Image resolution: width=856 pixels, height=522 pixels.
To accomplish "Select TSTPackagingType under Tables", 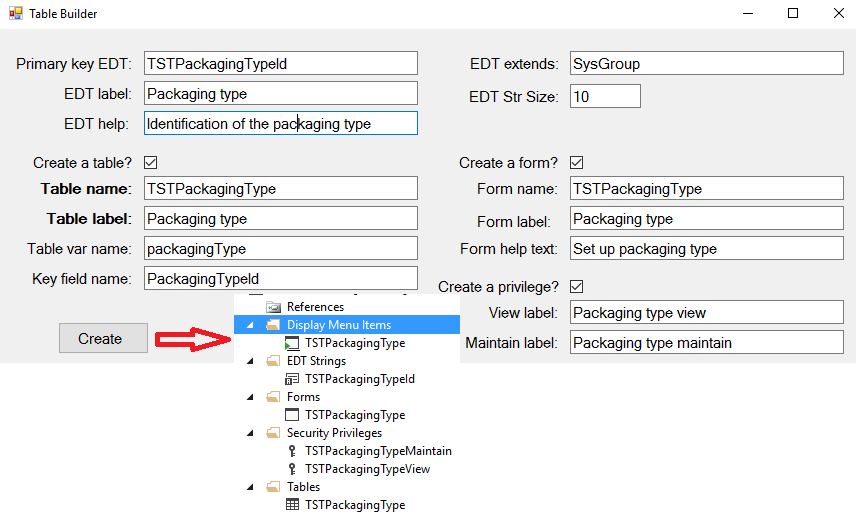I will [355, 505].
